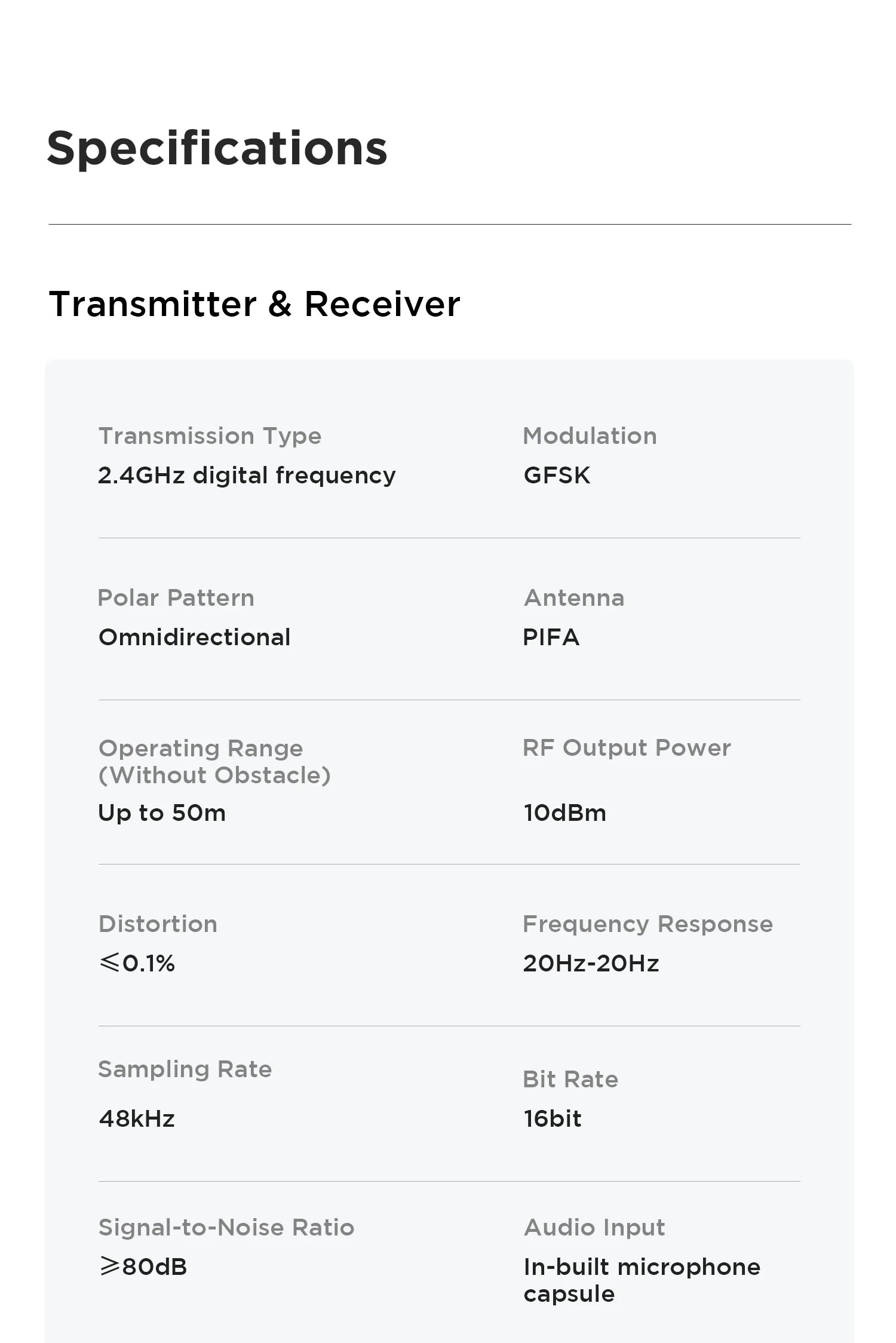The image size is (896, 1343).
Task: Click the 2.4GHz digital frequency value
Action: coord(247,476)
